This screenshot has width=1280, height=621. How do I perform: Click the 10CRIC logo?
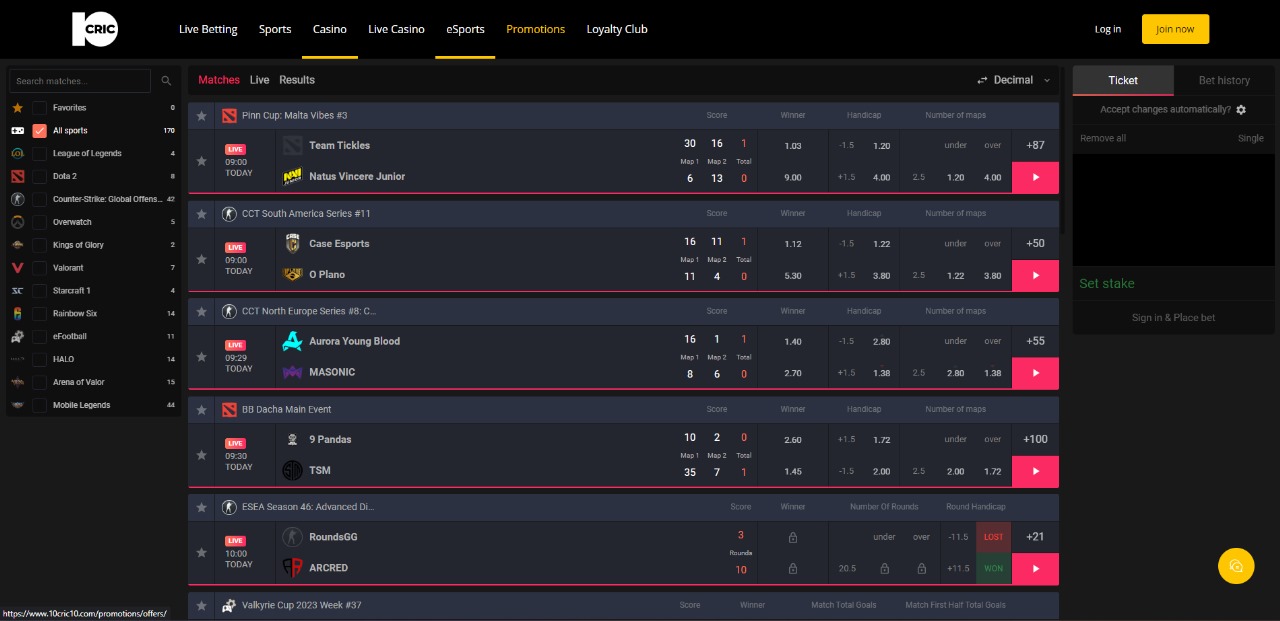[95, 29]
